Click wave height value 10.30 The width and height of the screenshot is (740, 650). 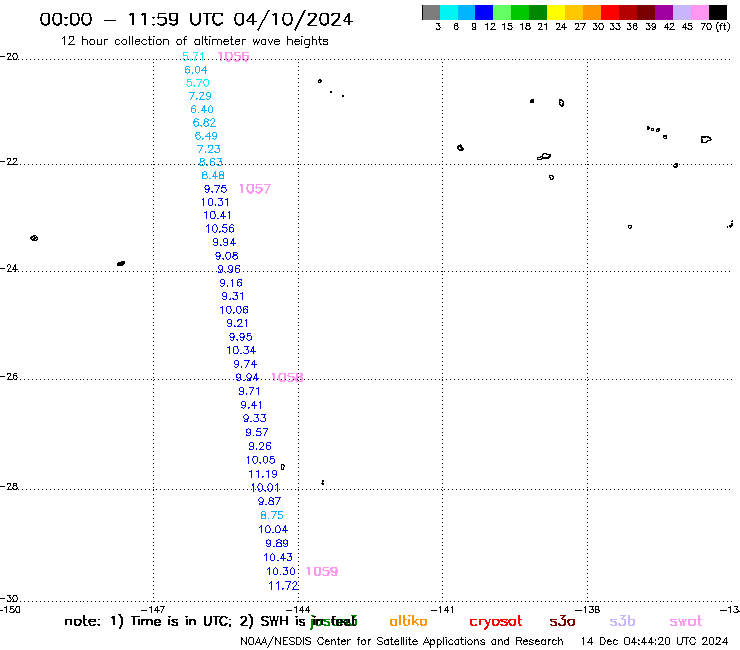281,572
